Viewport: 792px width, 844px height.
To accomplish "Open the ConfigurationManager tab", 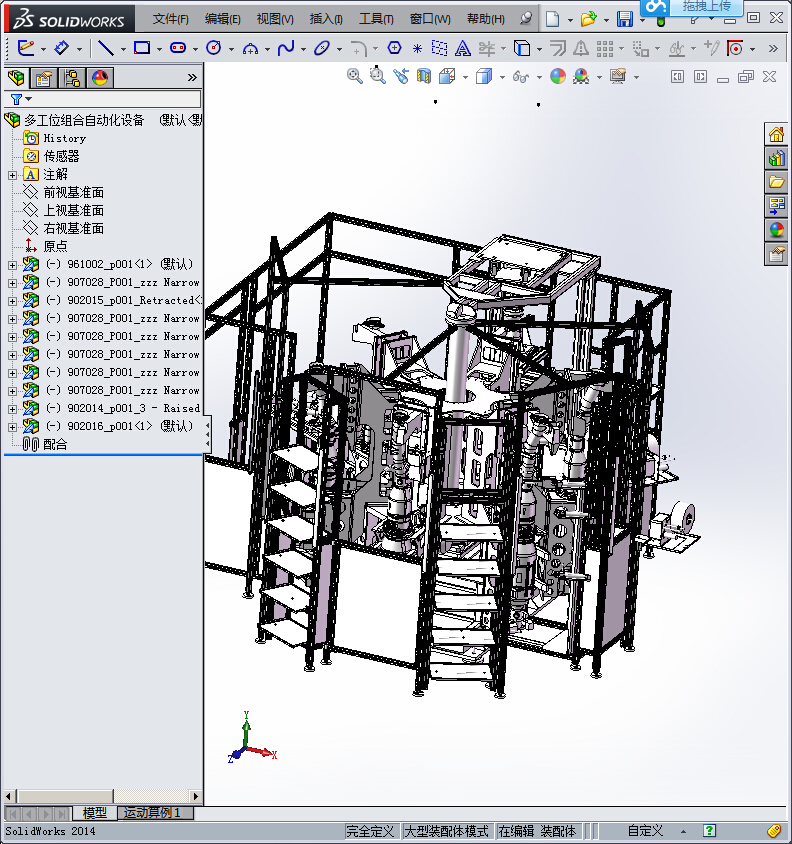I will click(x=72, y=78).
